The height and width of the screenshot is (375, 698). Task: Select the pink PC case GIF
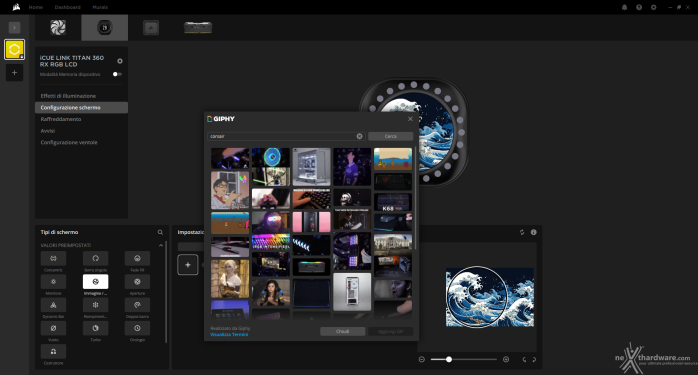[x=312, y=221]
